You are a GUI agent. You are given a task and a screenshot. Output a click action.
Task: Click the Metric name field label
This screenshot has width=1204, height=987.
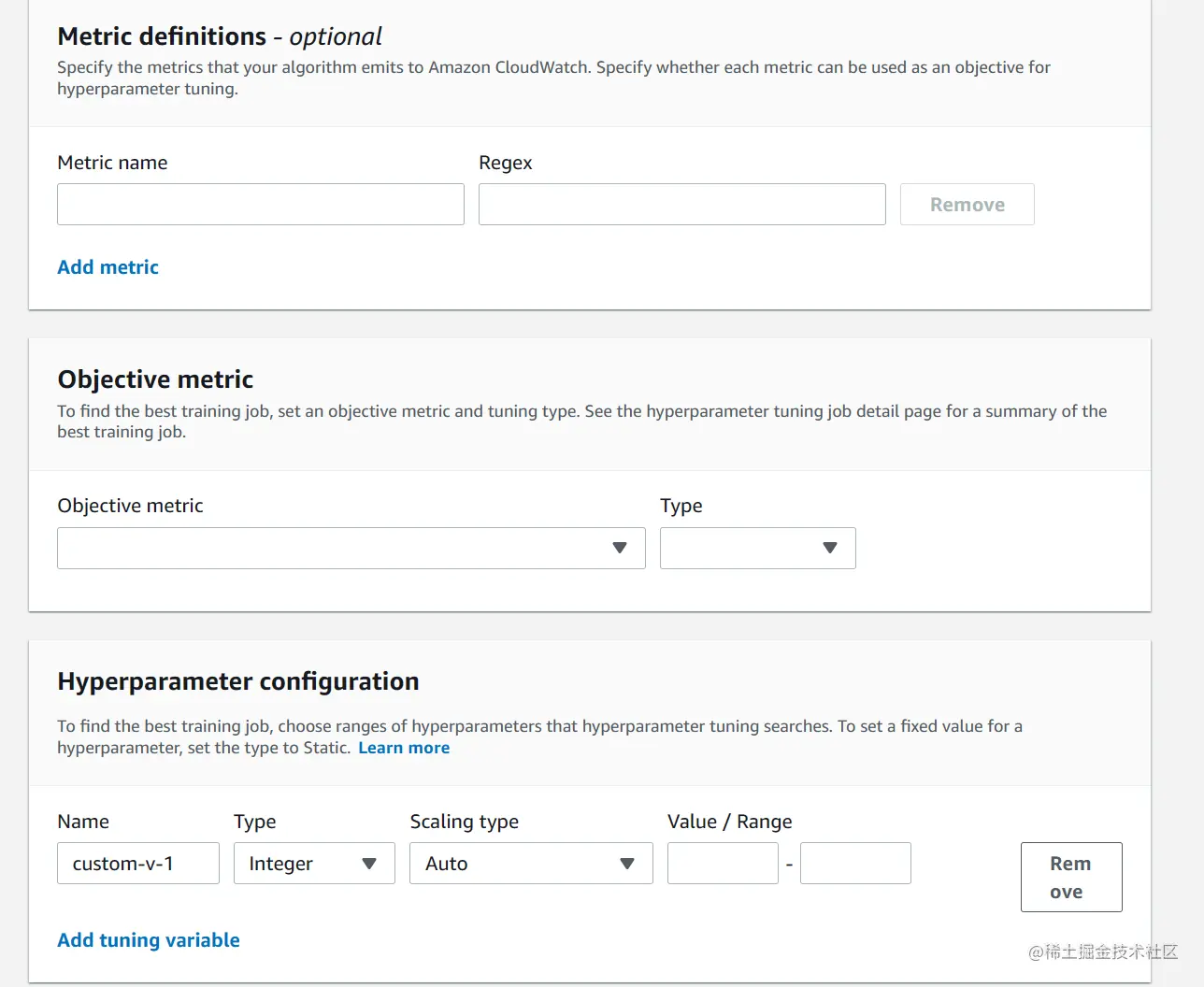112,163
